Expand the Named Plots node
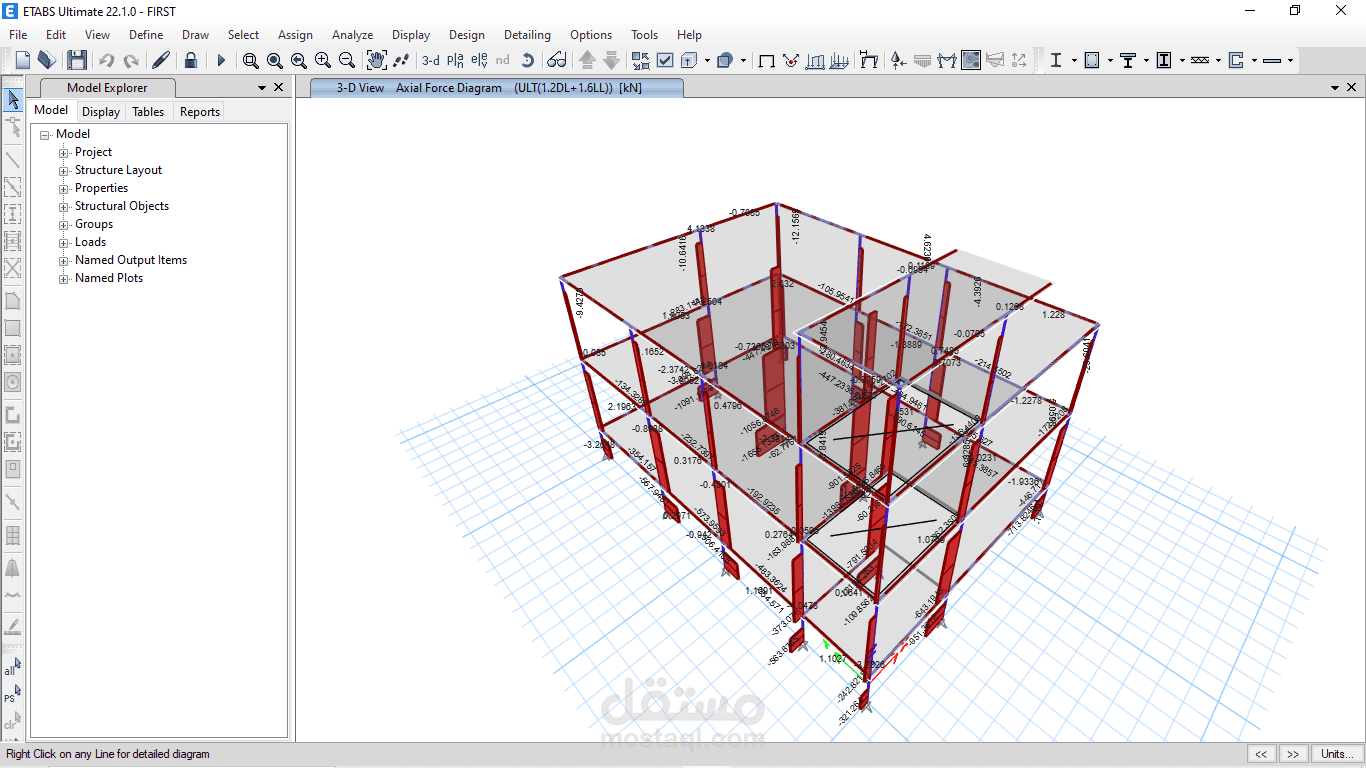 pyautogui.click(x=64, y=279)
